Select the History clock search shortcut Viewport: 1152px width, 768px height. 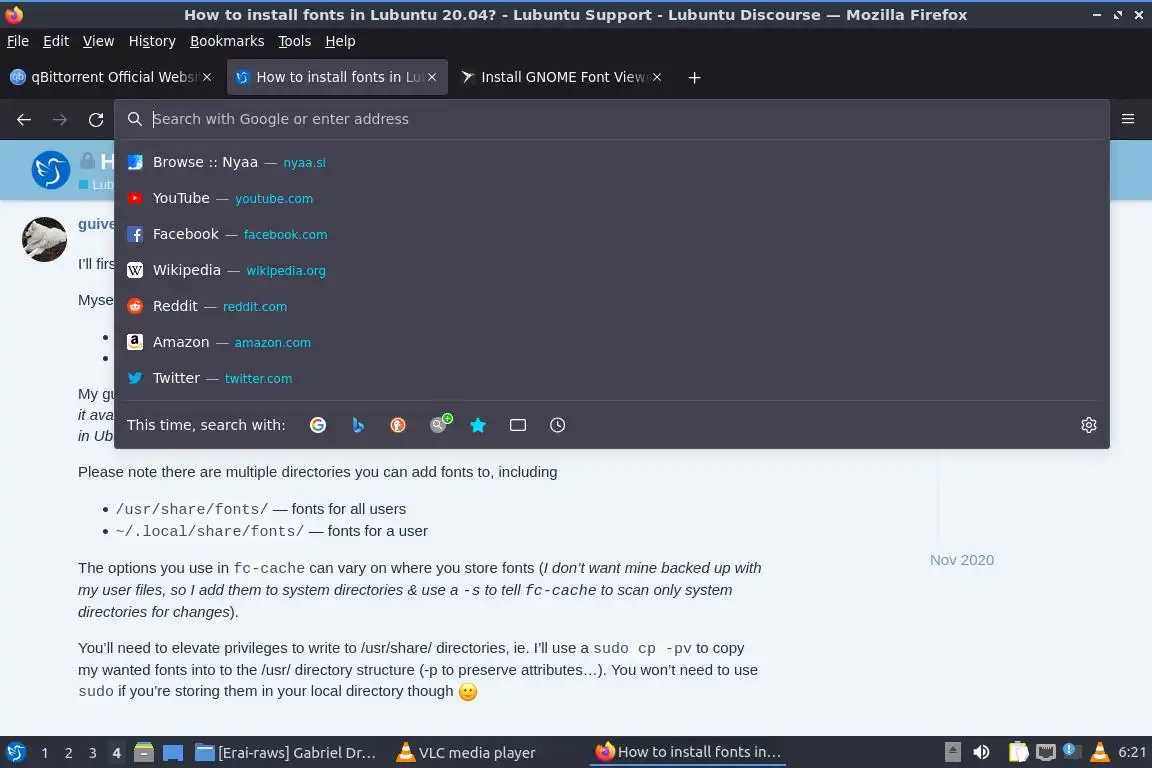558,425
